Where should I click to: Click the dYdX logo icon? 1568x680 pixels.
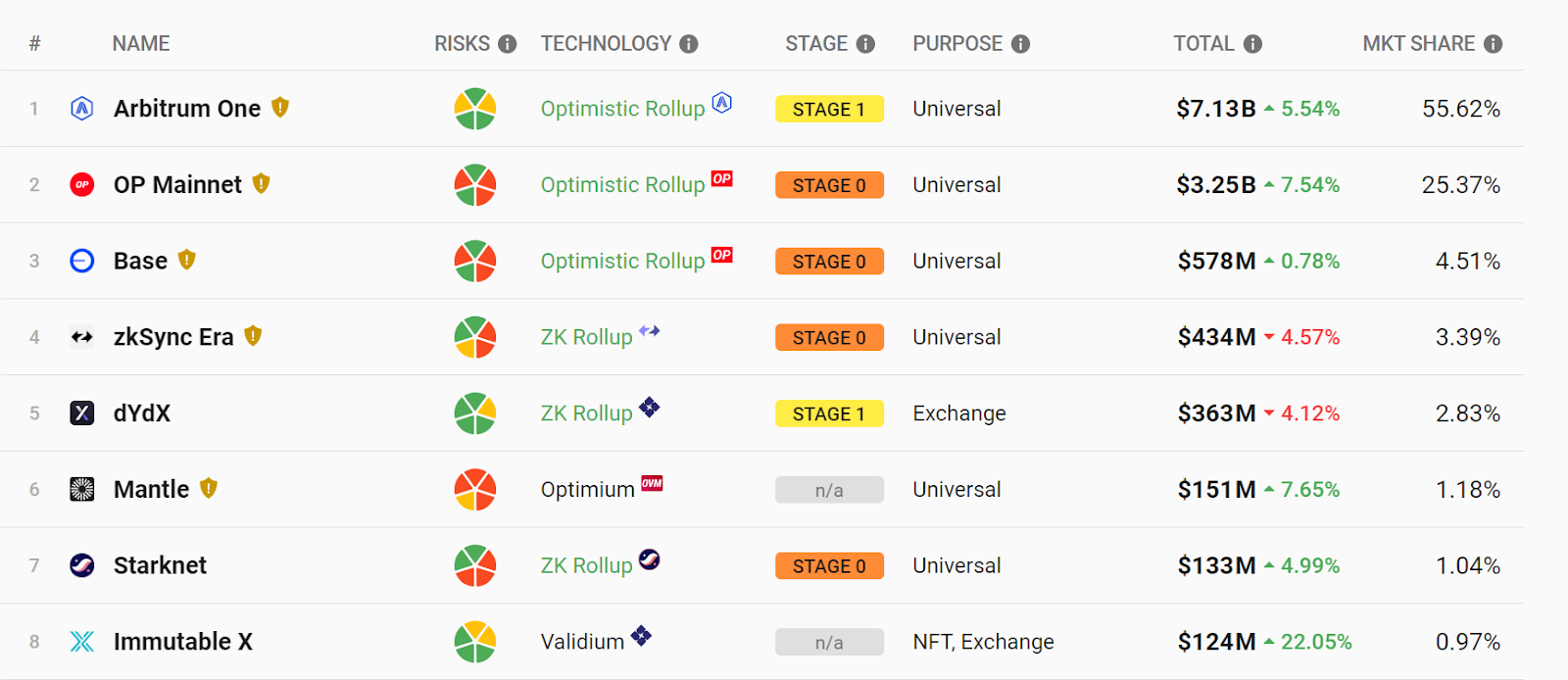82,413
